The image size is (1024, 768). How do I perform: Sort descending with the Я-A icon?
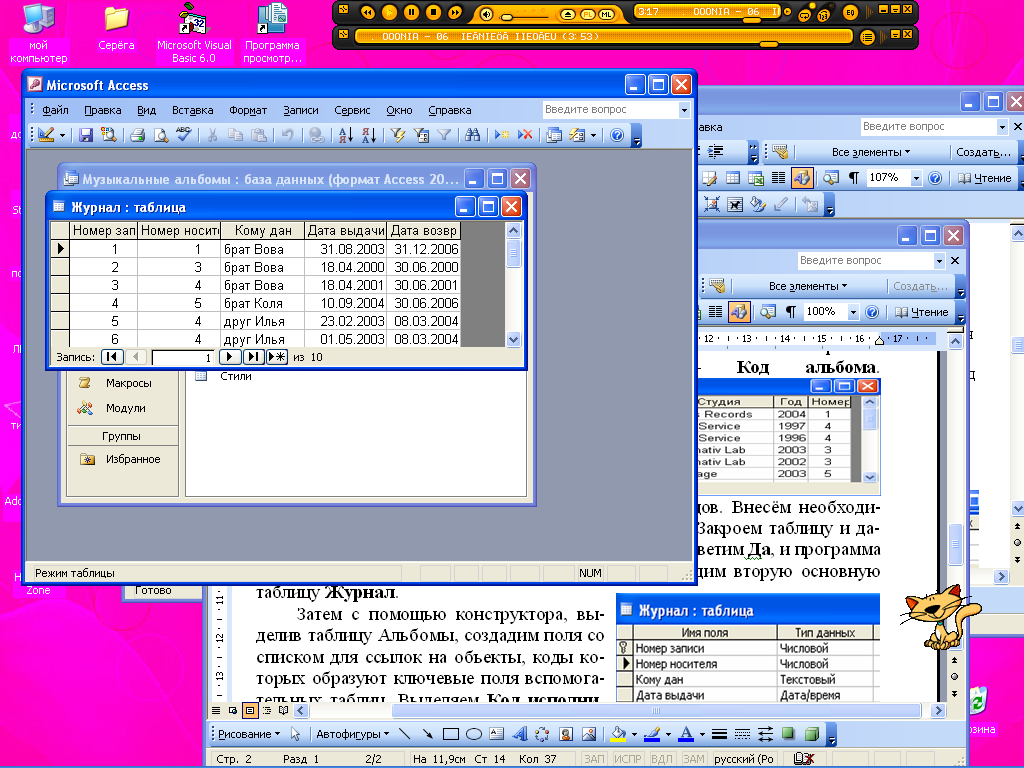click(x=369, y=135)
